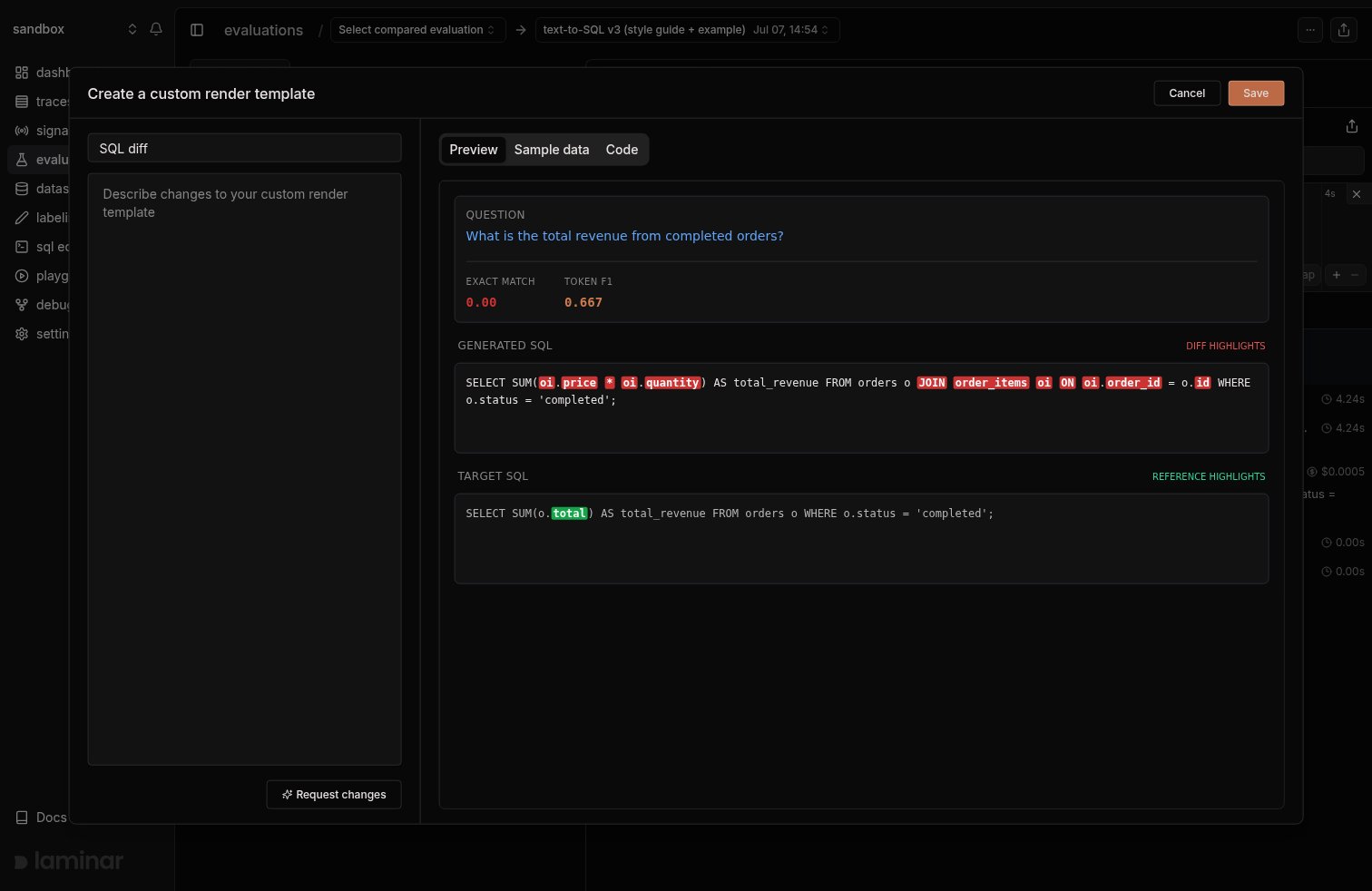Open the playground play icon

(x=22, y=276)
